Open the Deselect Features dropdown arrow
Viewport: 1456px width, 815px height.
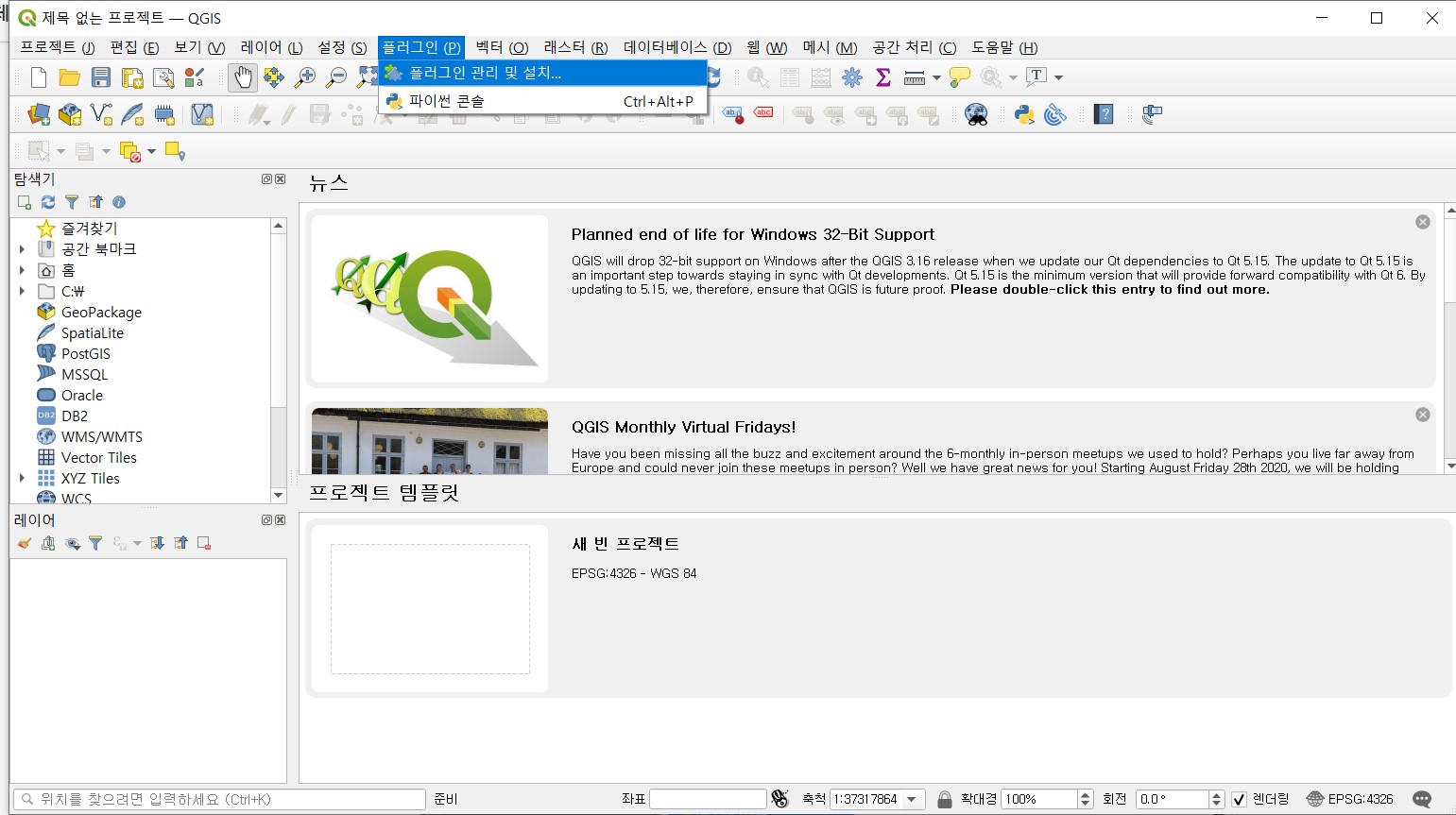click(151, 151)
